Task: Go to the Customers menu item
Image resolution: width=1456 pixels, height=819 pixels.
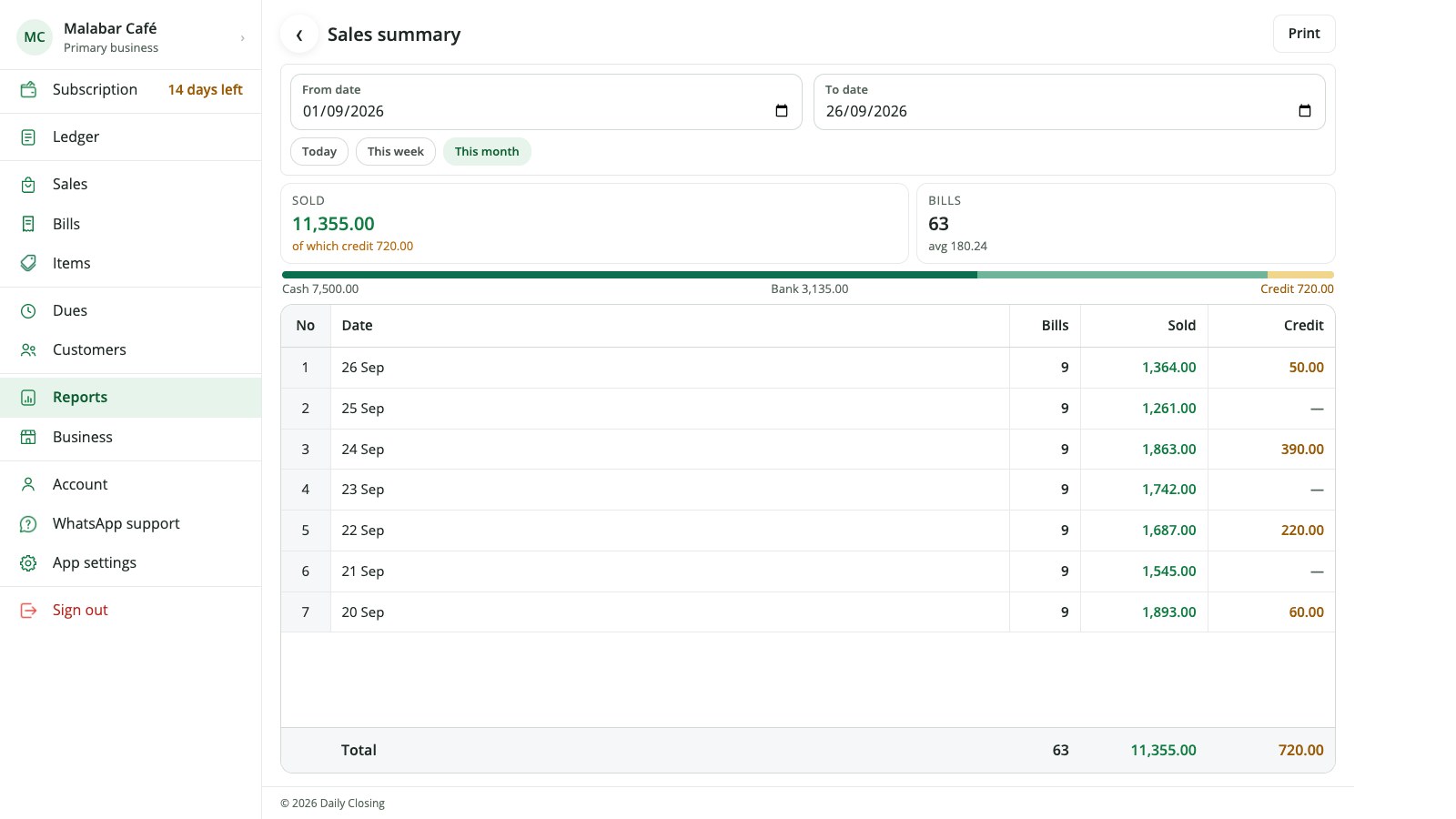Action: pyautogui.click(x=131, y=350)
